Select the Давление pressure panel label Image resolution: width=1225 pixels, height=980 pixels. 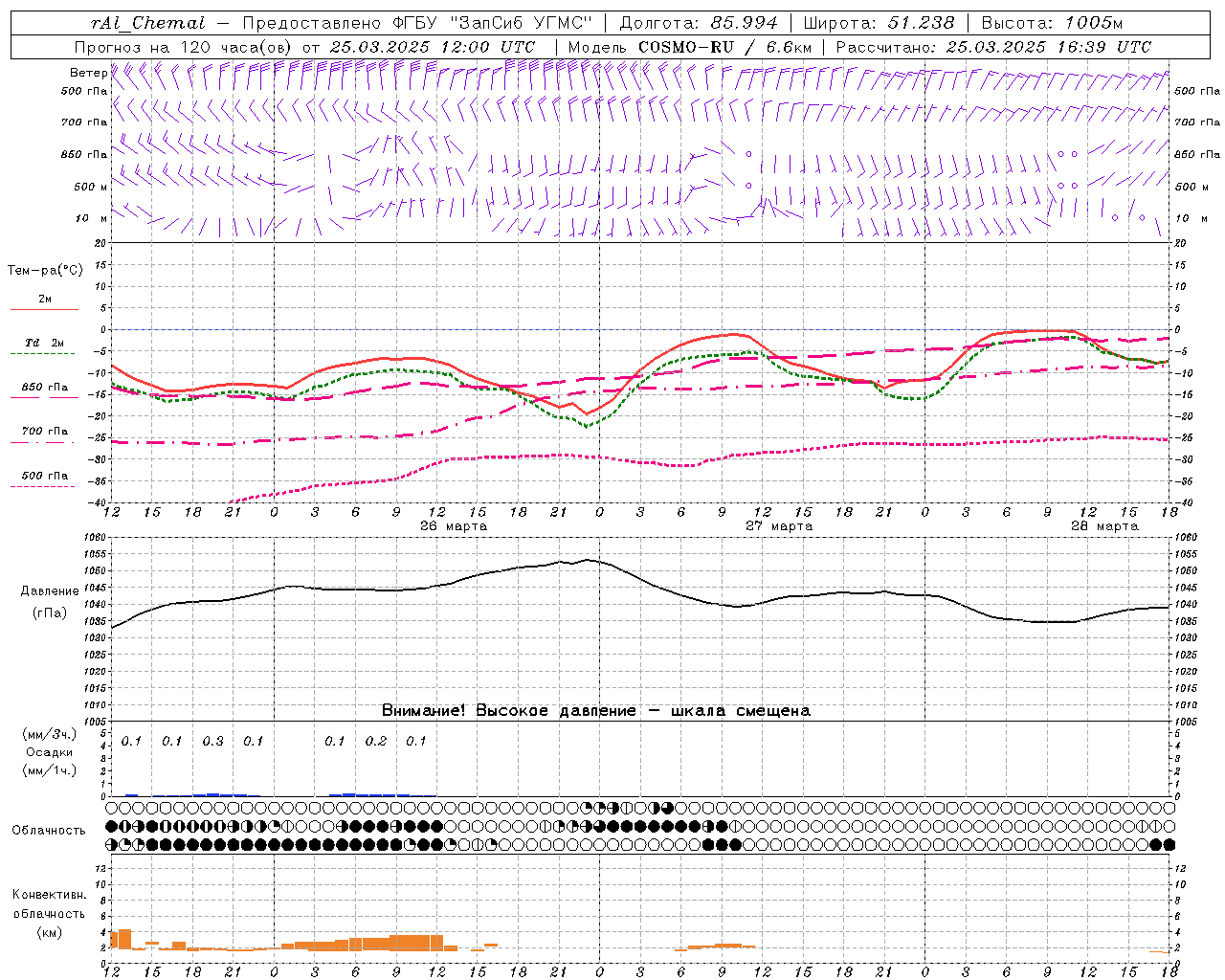click(x=50, y=591)
